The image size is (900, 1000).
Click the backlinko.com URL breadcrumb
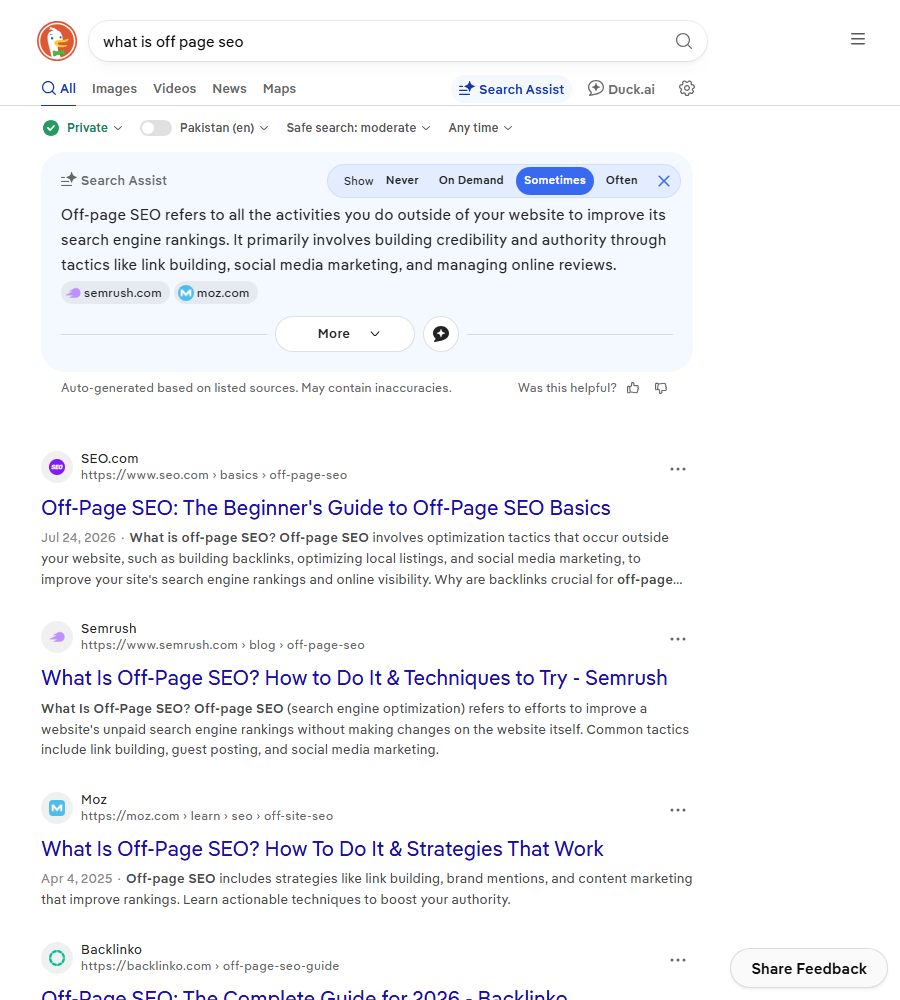pyautogui.click(x=210, y=966)
